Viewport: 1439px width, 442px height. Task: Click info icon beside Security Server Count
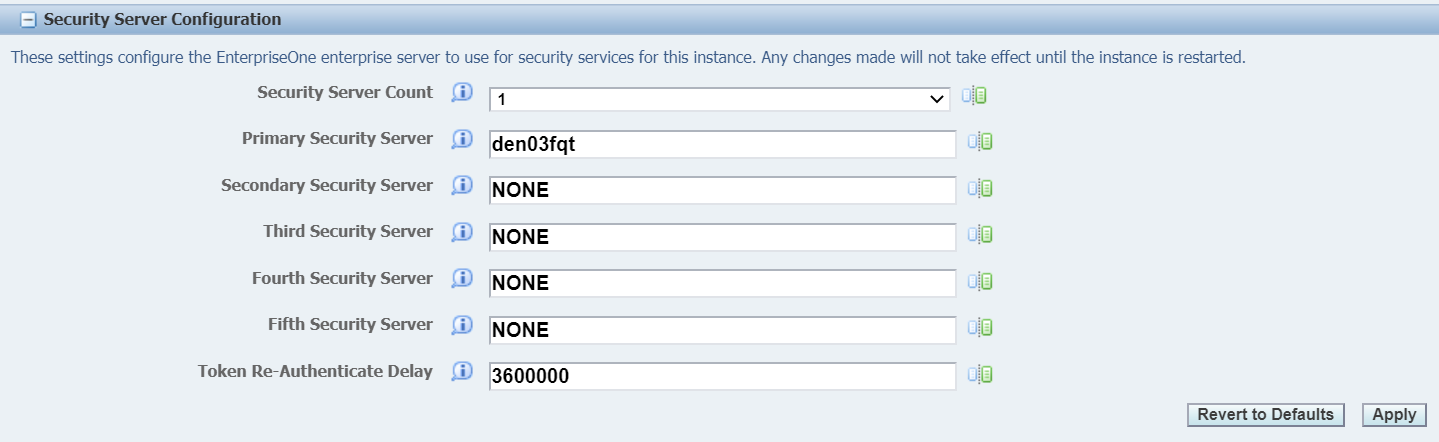461,93
